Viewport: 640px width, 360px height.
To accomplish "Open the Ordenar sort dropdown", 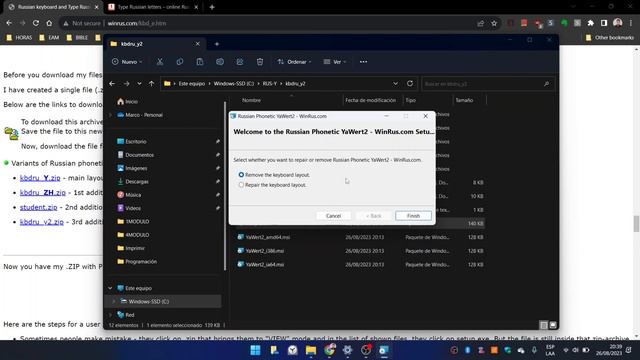I will (294, 62).
